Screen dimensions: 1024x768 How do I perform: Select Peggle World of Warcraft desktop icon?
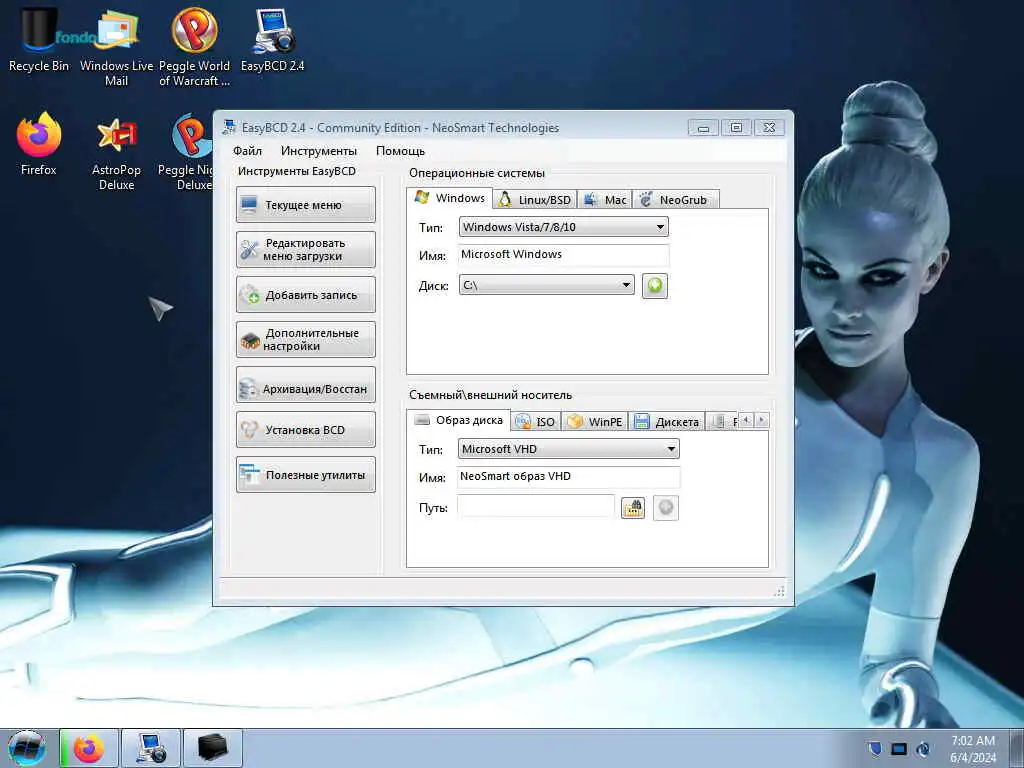pos(194,47)
